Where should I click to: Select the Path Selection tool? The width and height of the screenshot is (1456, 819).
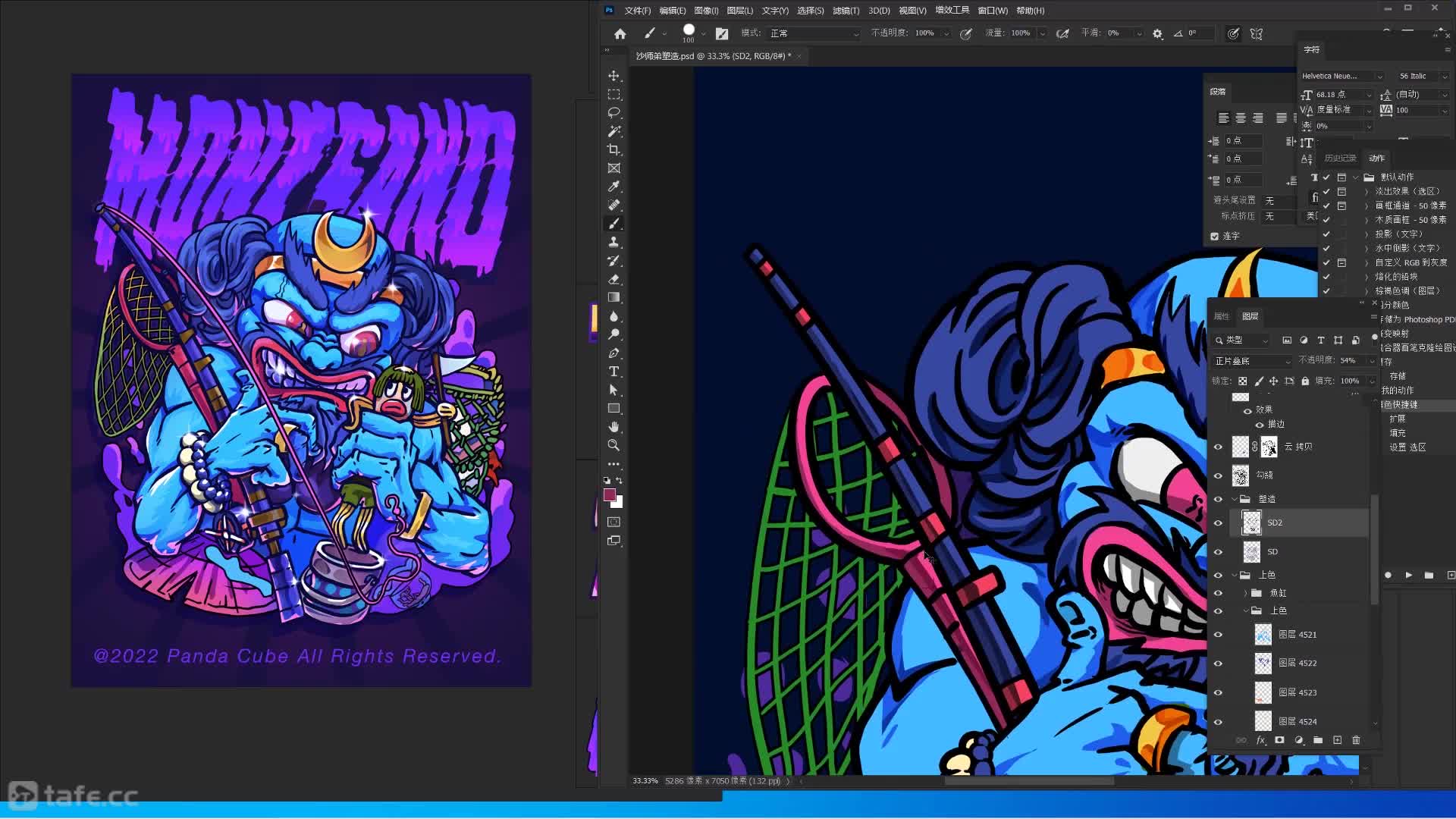[x=614, y=390]
